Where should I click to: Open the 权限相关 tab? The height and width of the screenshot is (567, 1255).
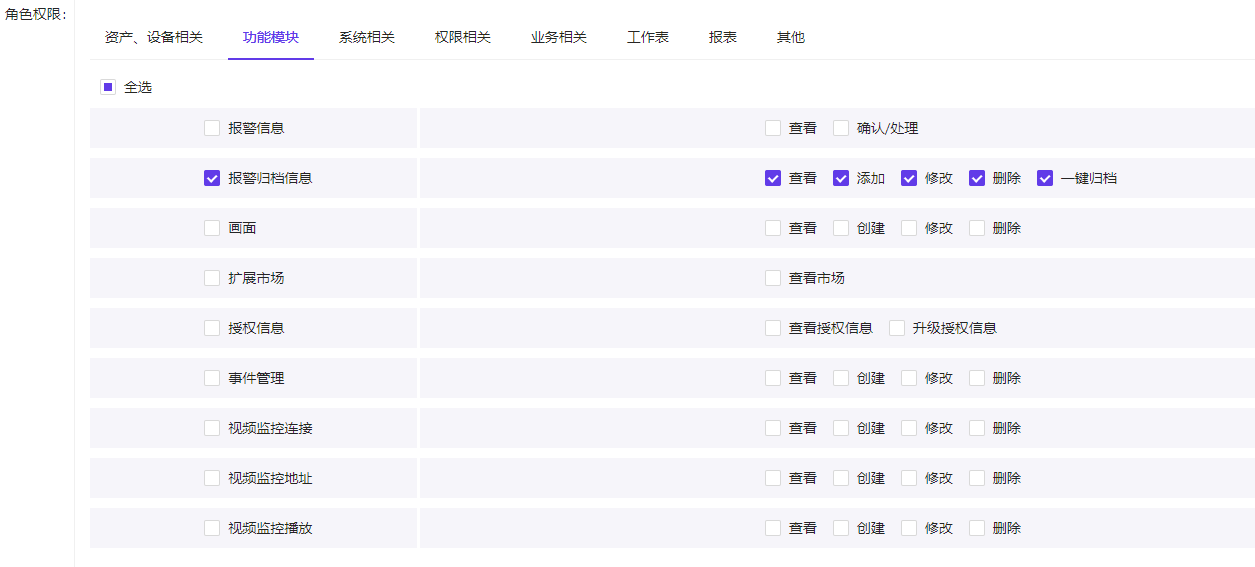click(463, 37)
